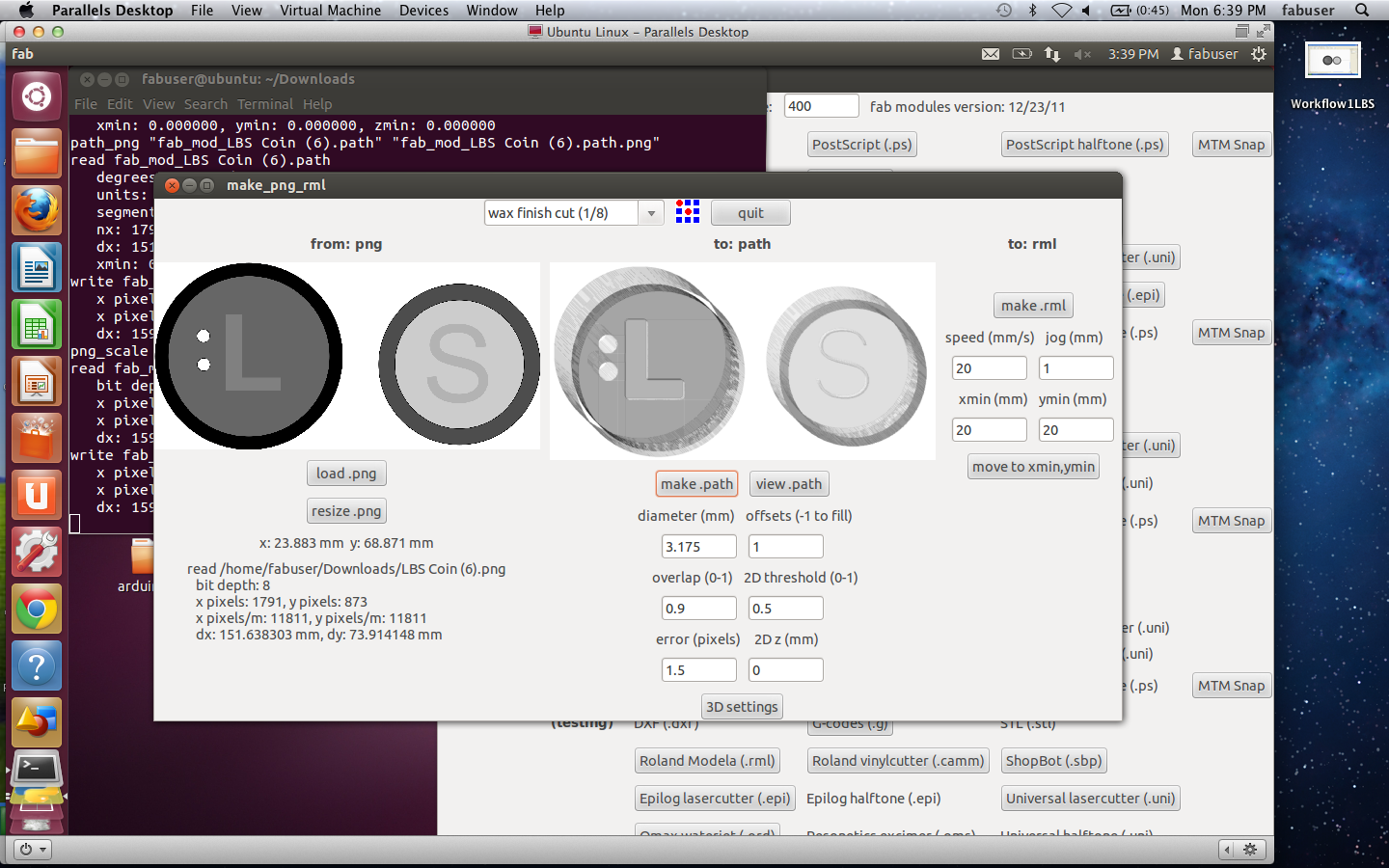
Task: Click load .png to import an image
Action: coord(346,473)
